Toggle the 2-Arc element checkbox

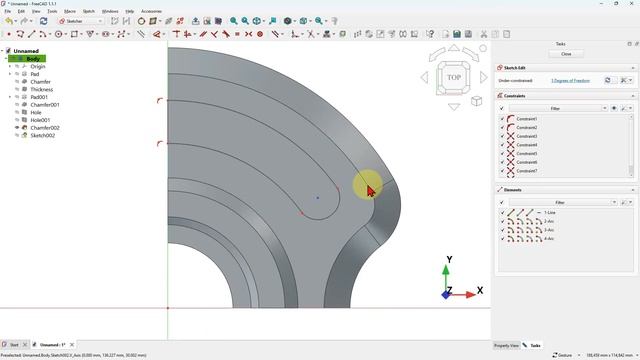[502, 221]
